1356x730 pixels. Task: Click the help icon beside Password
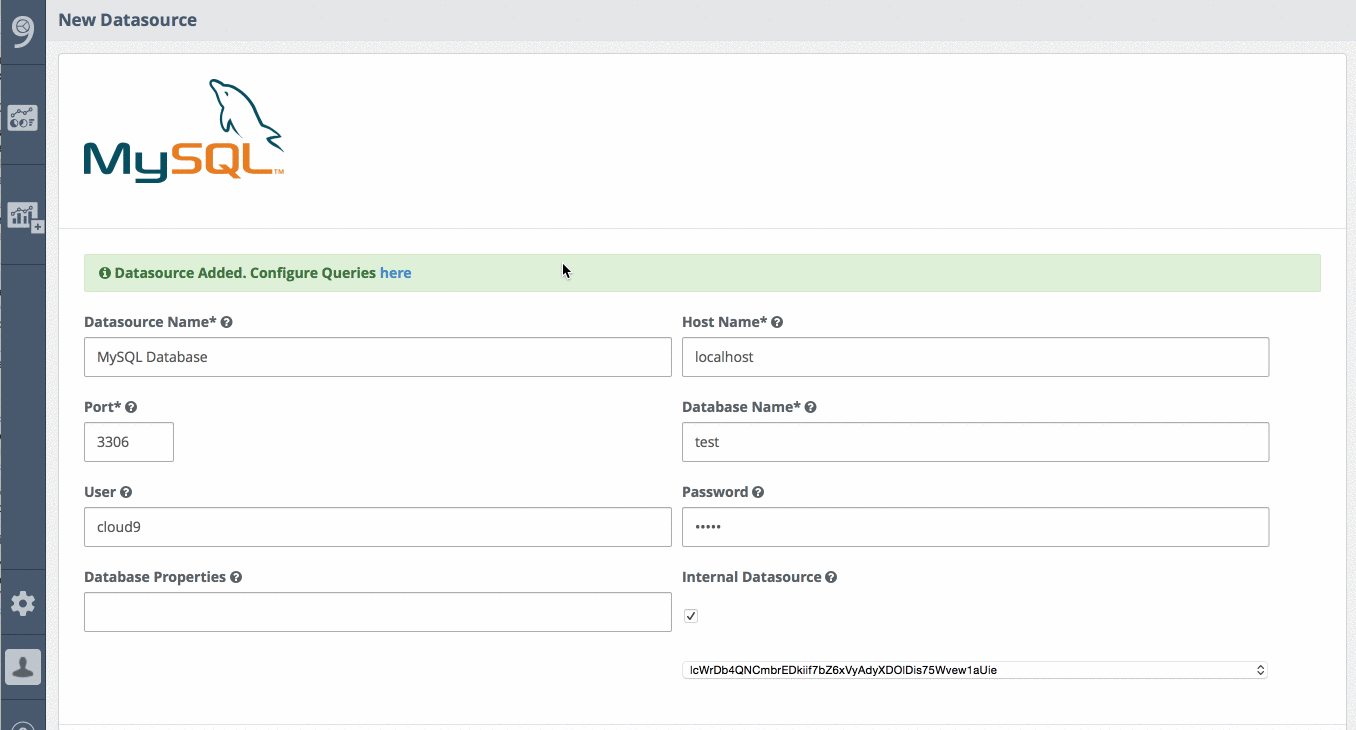(x=758, y=491)
